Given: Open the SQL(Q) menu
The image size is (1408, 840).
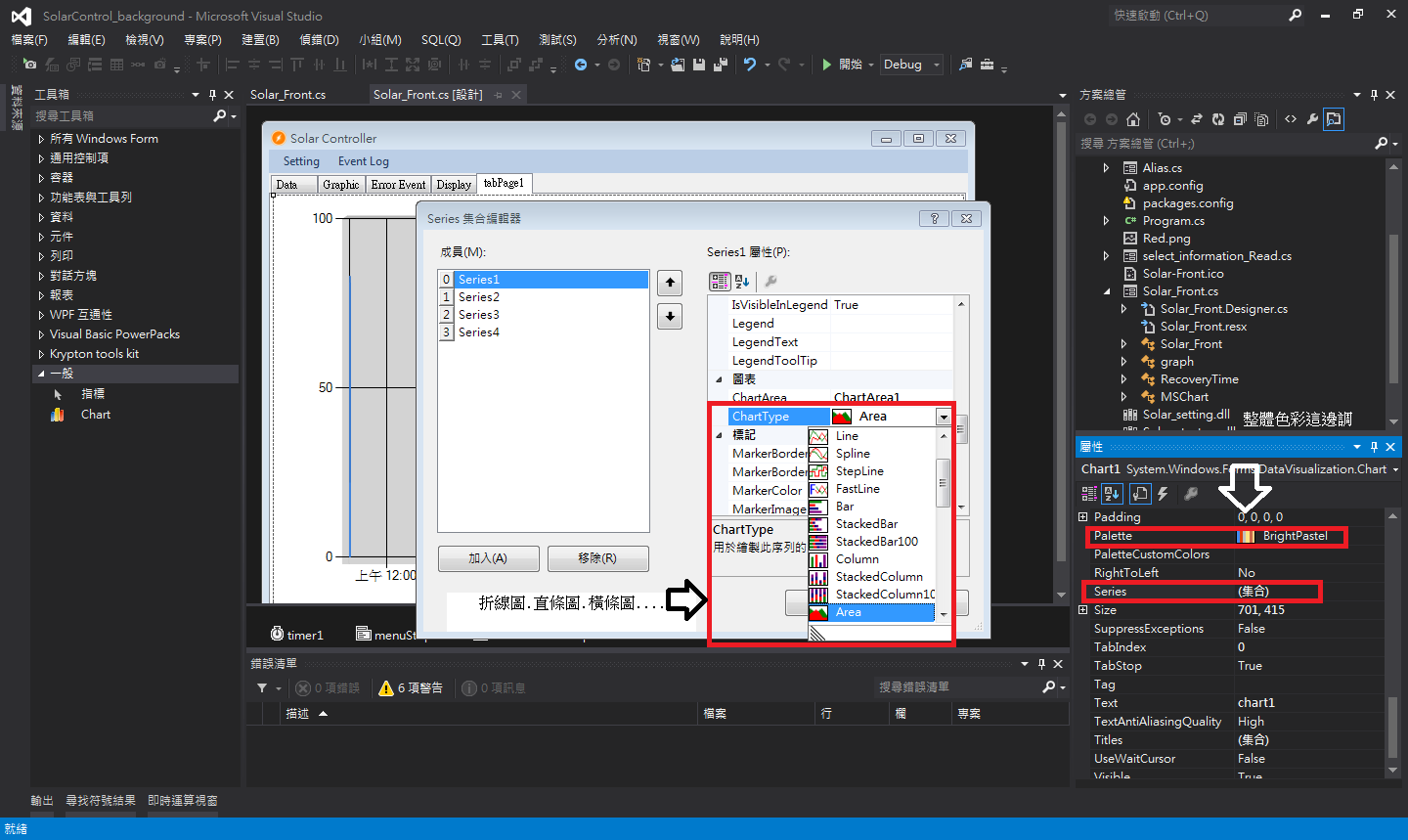Looking at the screenshot, I should 441,40.
